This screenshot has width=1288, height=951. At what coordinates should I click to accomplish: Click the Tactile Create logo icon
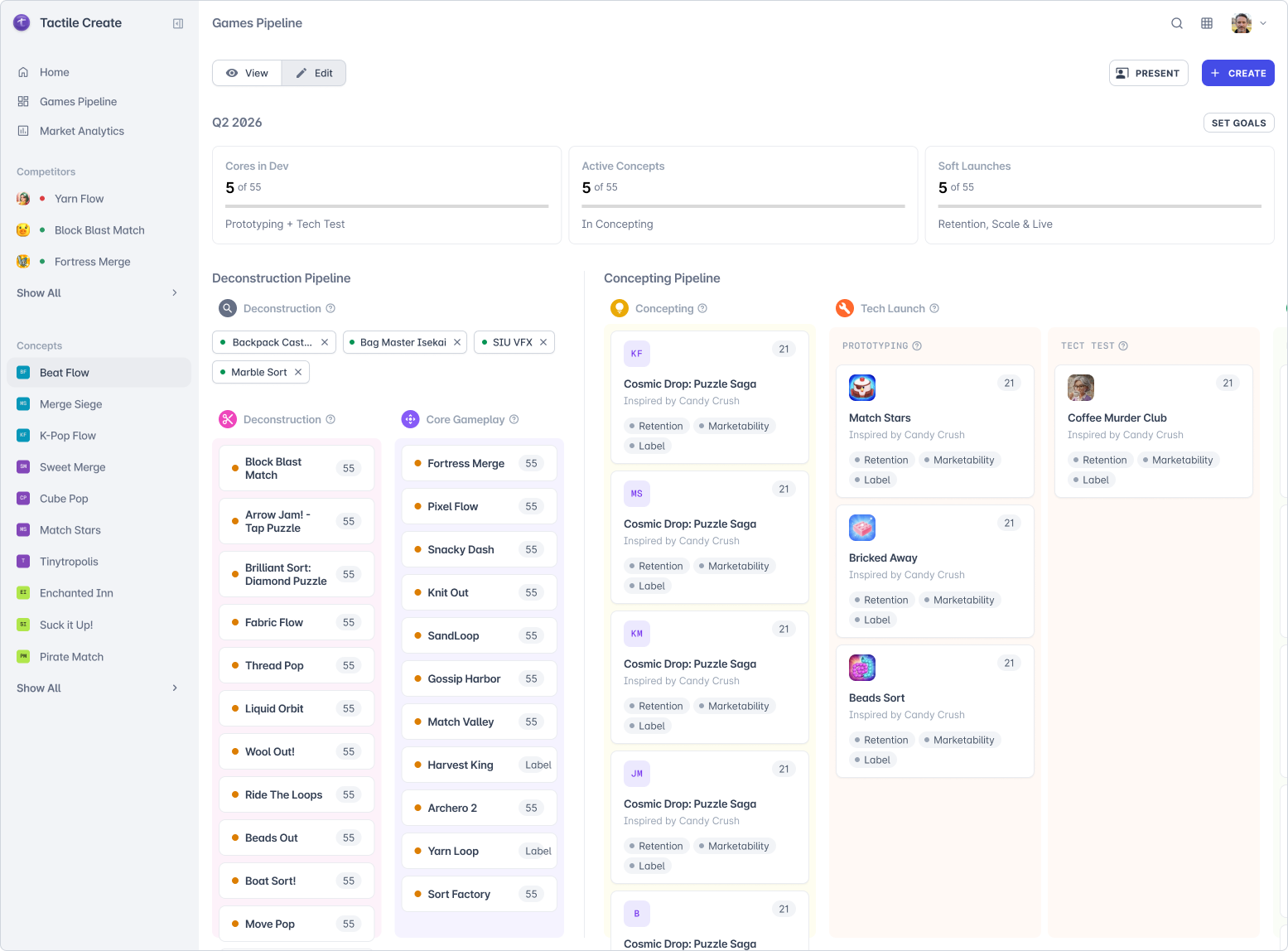tap(22, 23)
